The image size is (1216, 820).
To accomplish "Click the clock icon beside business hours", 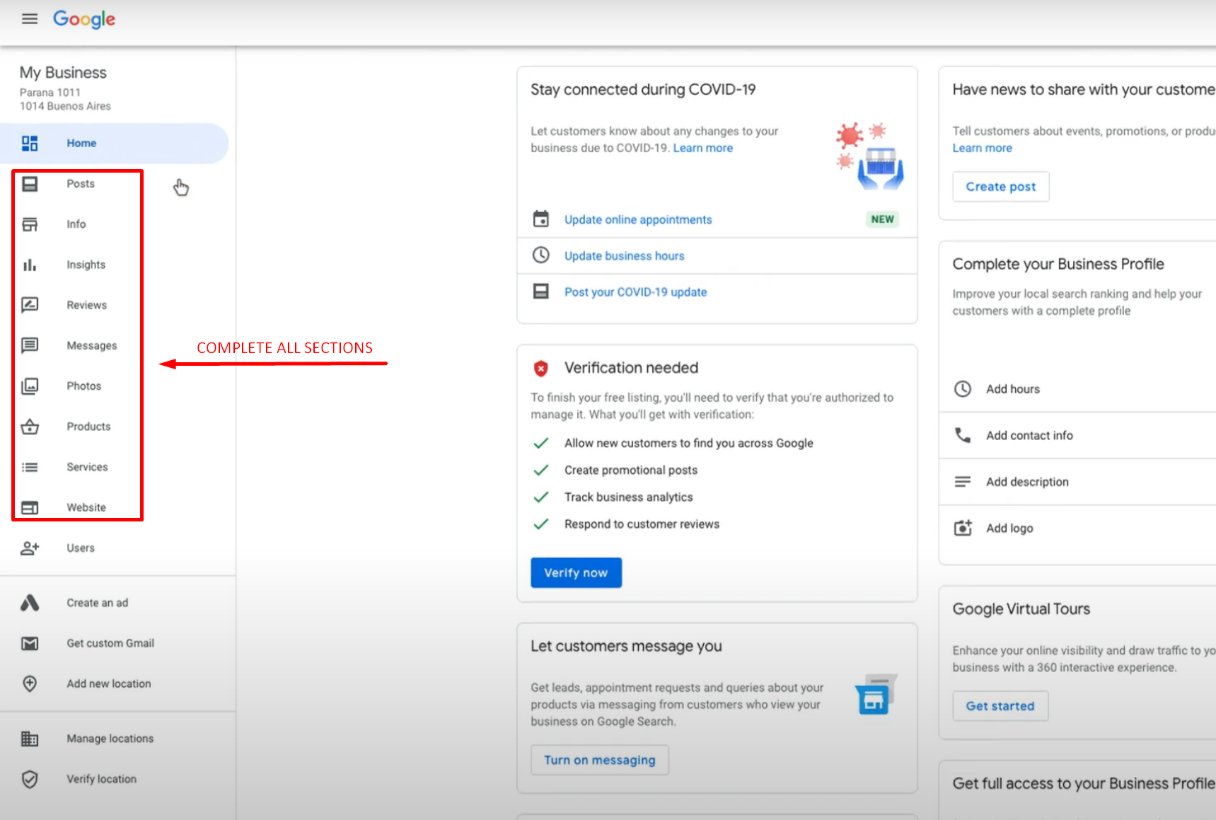I will point(541,255).
